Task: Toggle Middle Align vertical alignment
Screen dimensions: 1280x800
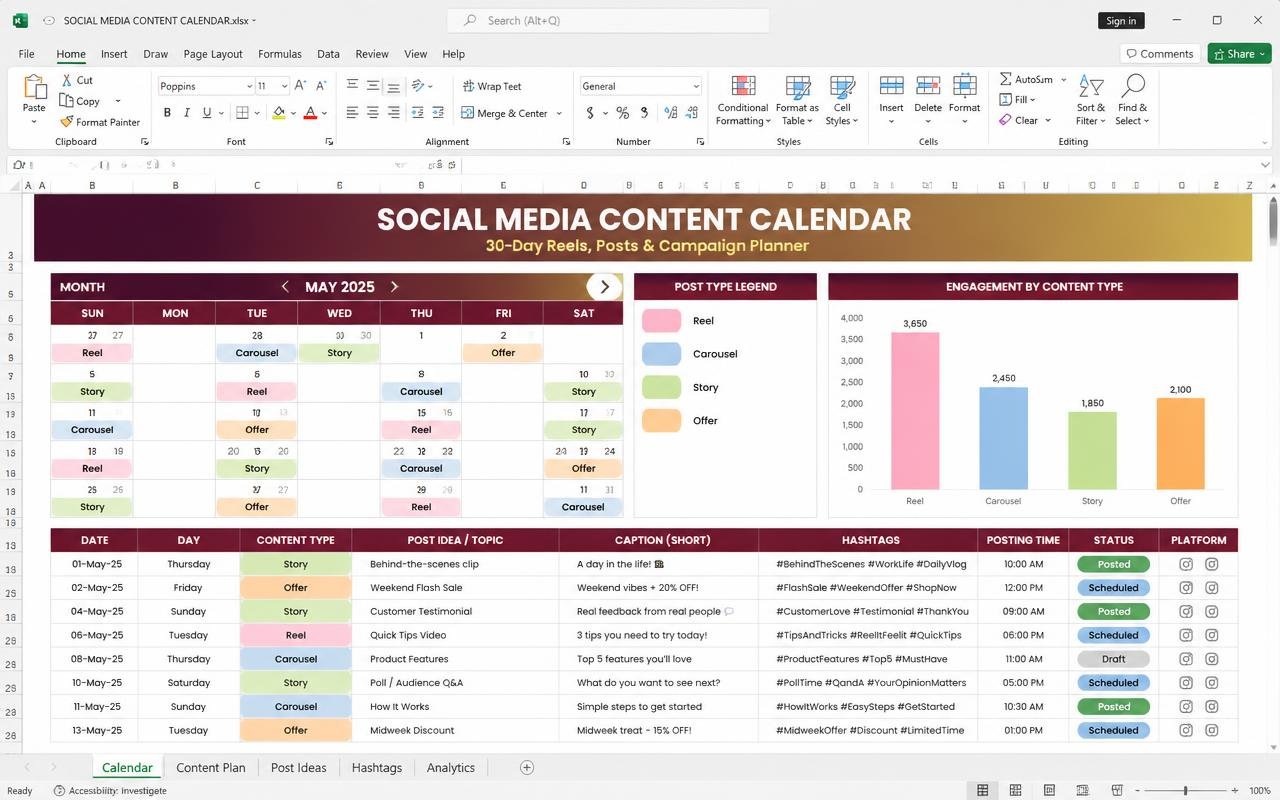Action: 373,86
